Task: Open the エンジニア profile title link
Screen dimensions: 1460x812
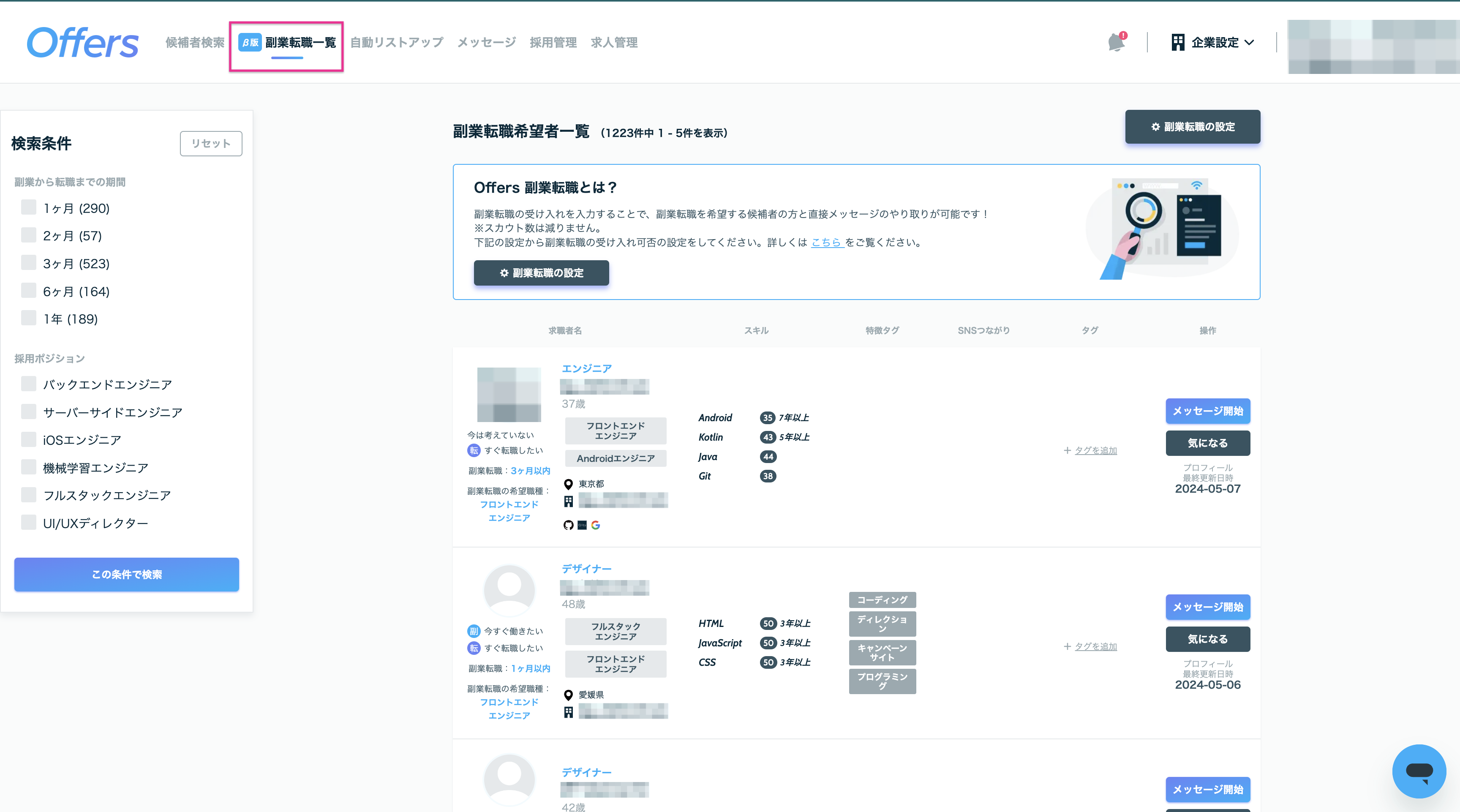Action: pos(587,368)
